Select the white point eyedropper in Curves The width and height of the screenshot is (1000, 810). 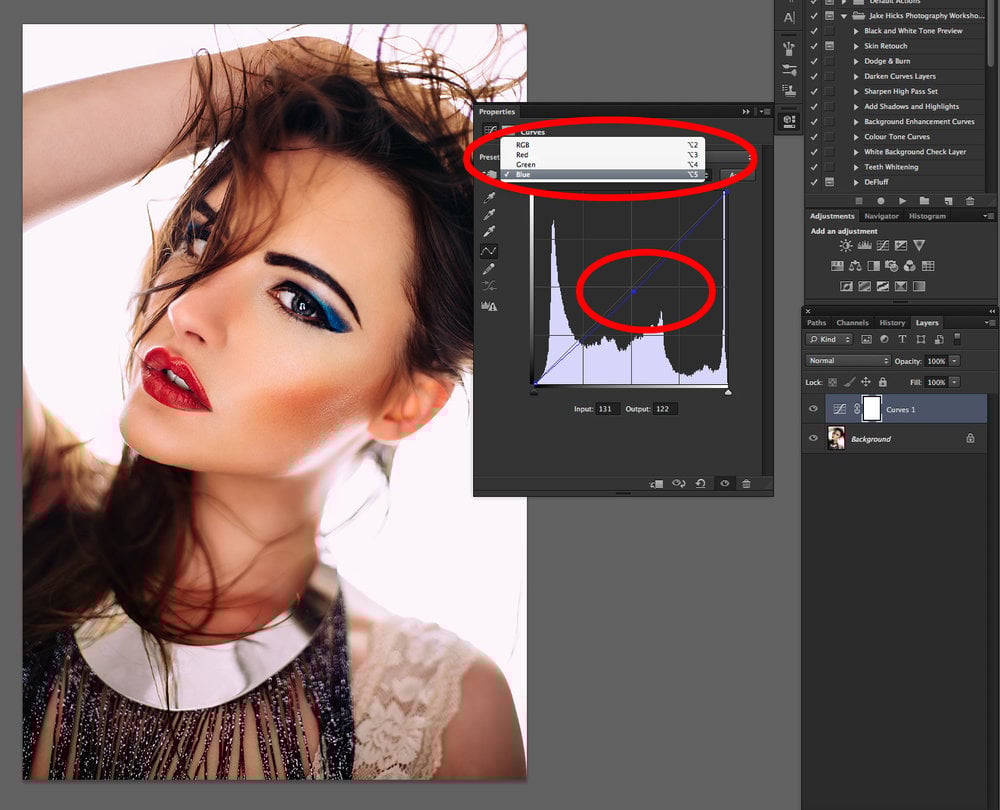489,231
